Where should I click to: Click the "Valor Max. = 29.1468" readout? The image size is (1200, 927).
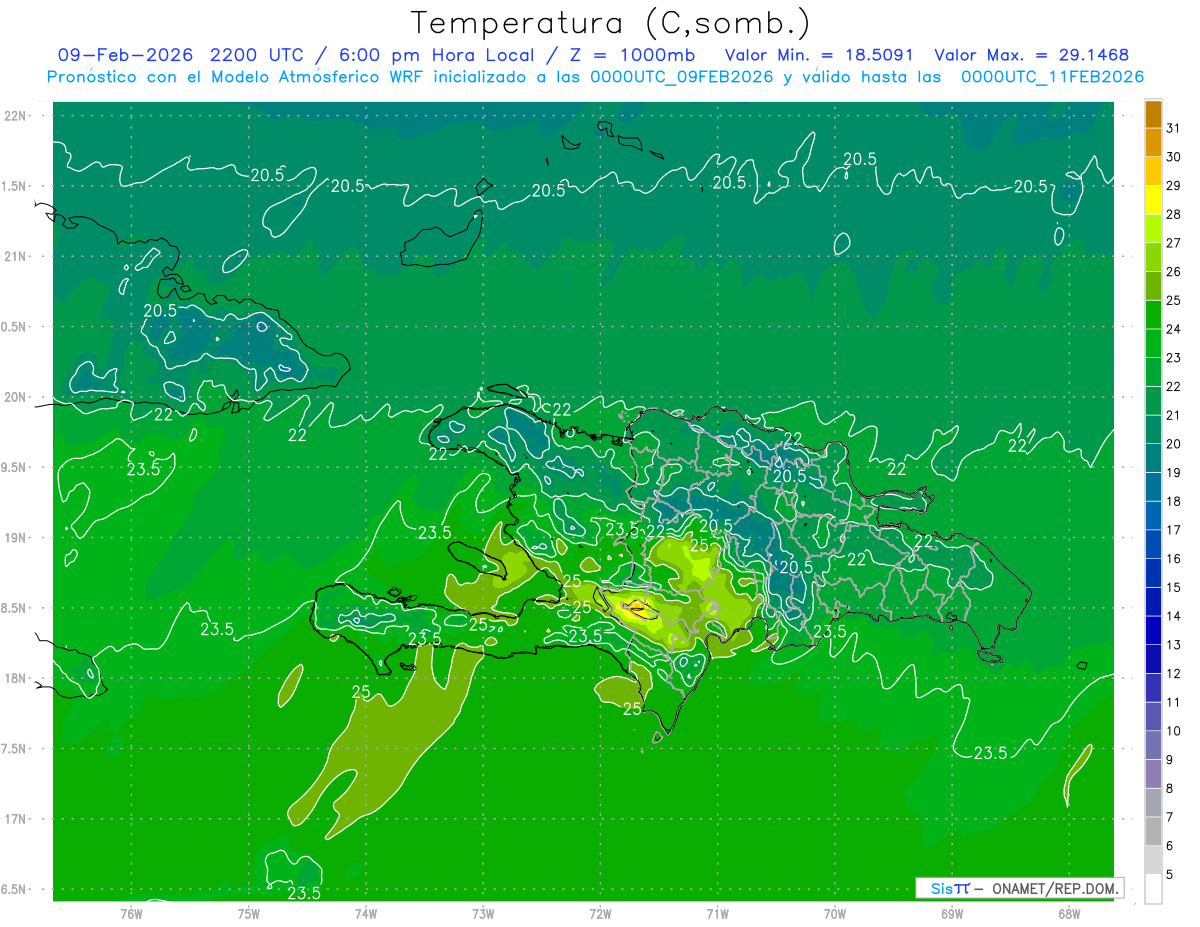1031,55
